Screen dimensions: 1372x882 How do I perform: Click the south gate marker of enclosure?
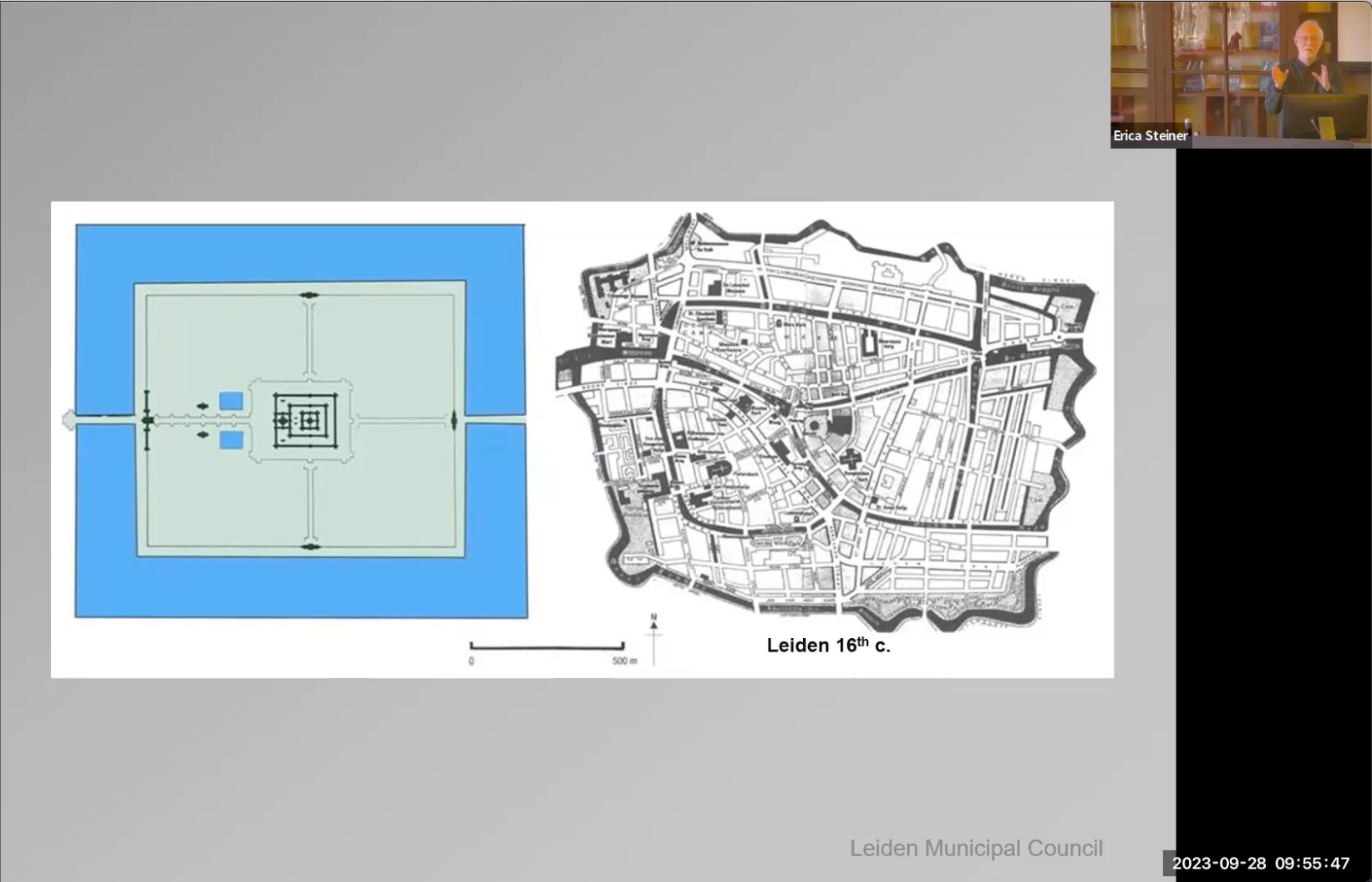[310, 547]
